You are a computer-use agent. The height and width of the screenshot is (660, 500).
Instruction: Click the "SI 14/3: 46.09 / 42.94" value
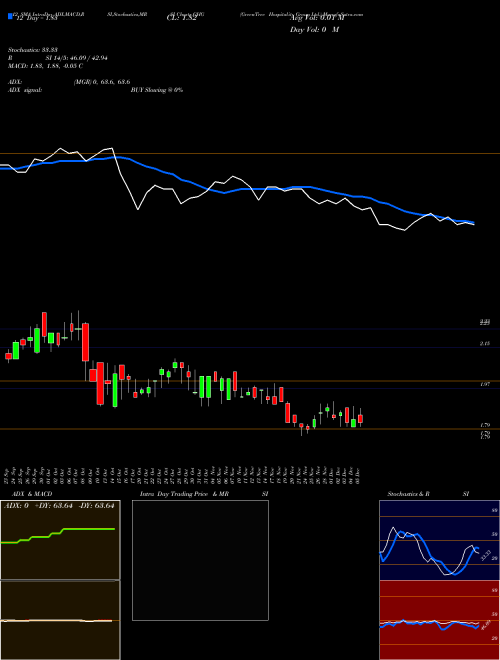point(77,58)
